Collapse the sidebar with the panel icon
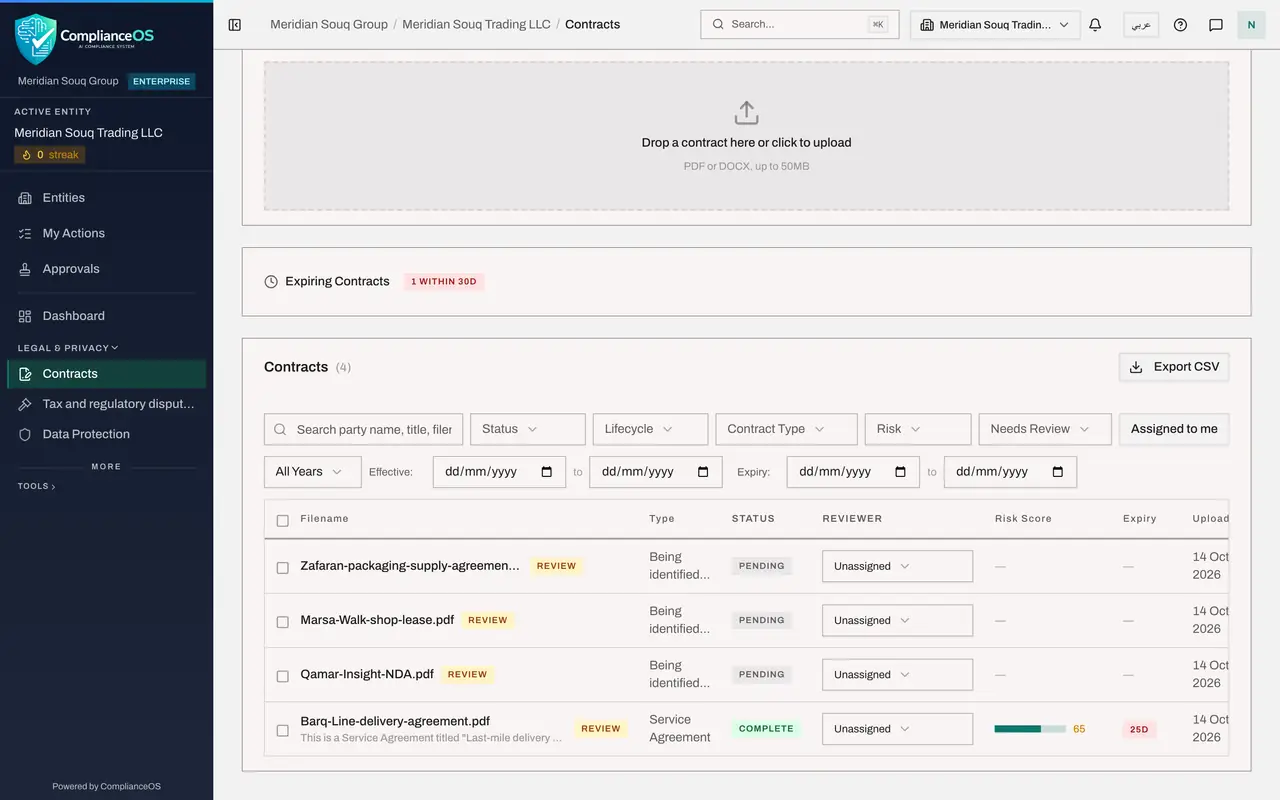 click(235, 24)
